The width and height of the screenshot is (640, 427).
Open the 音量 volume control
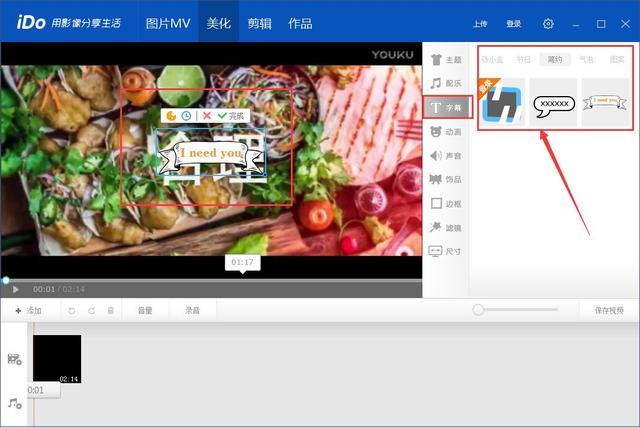(145, 311)
